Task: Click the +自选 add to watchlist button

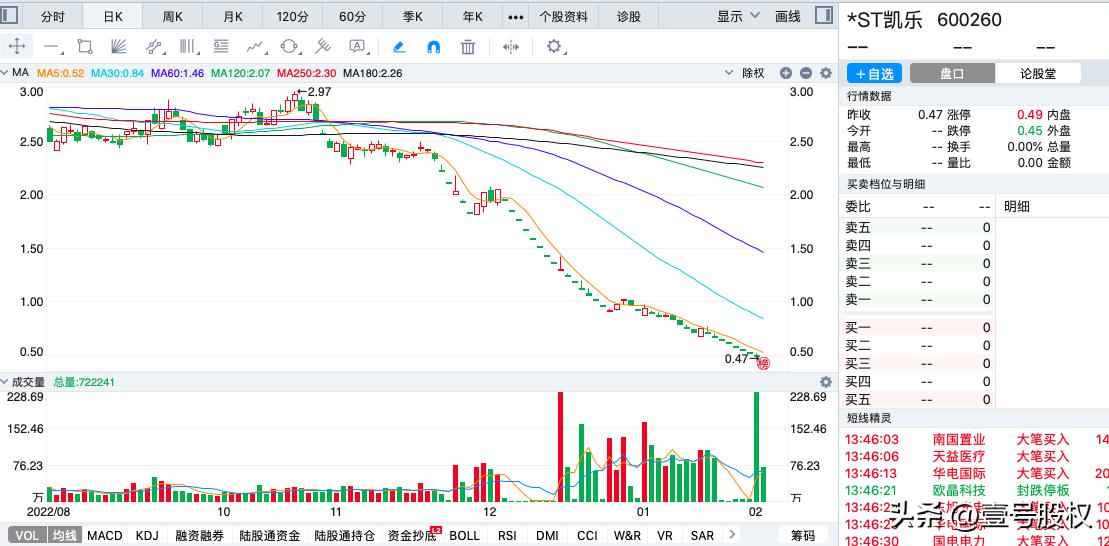Action: pos(874,73)
